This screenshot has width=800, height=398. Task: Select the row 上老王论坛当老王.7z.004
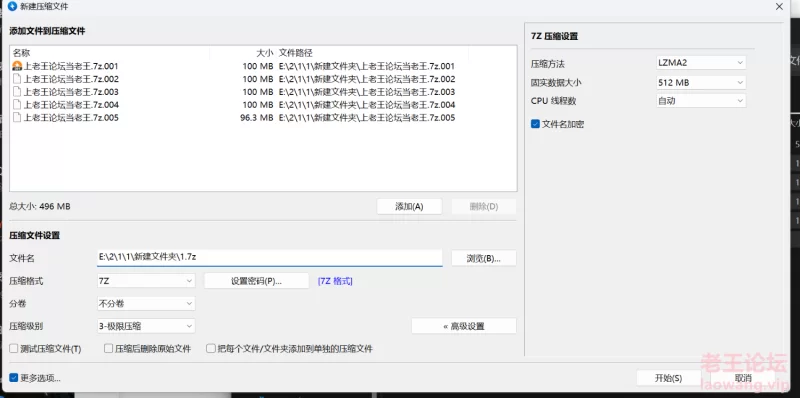click(x=263, y=105)
